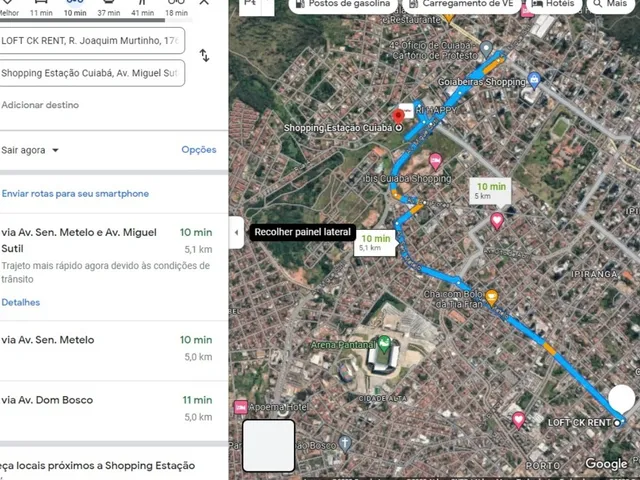Click the Goiabeiras Shopping map label
Image resolution: width=640 pixels, height=480 pixels.
coord(482,82)
